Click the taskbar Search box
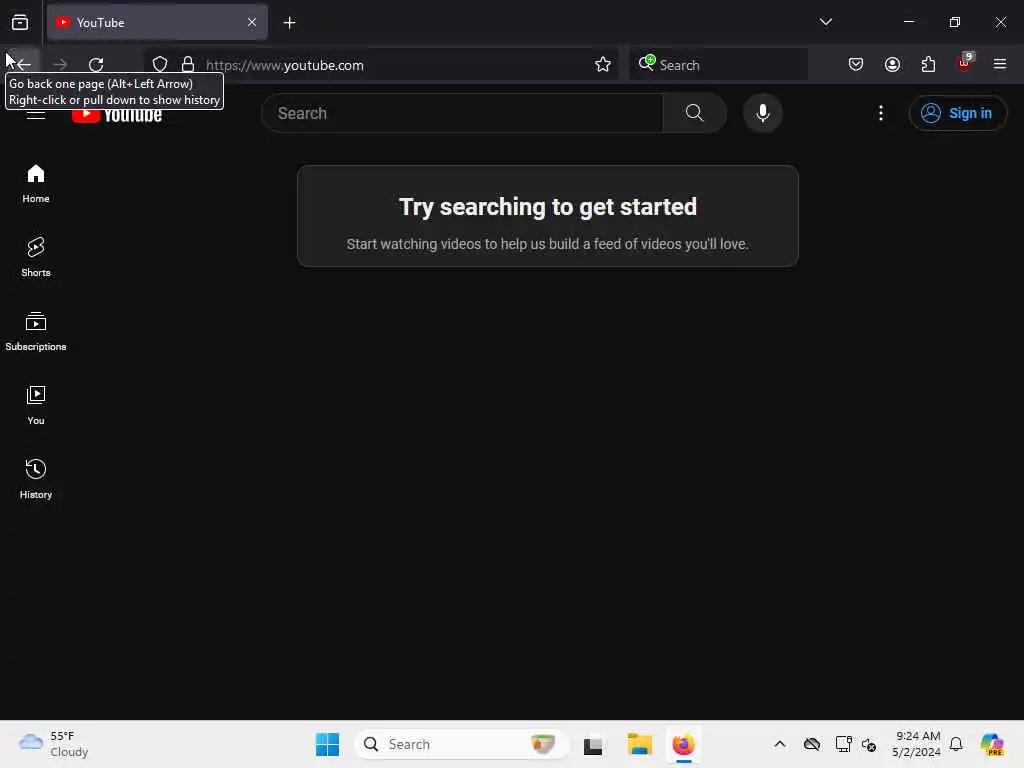 [x=461, y=744]
